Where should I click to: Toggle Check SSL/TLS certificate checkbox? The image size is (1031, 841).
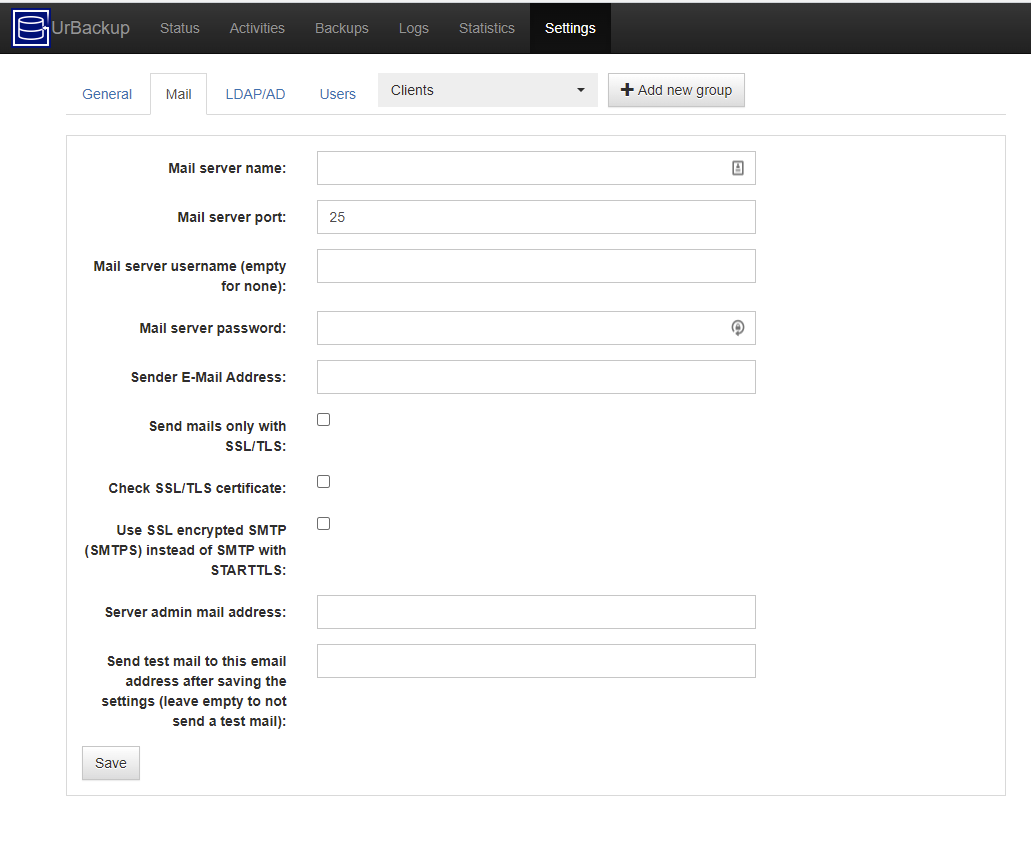click(324, 481)
